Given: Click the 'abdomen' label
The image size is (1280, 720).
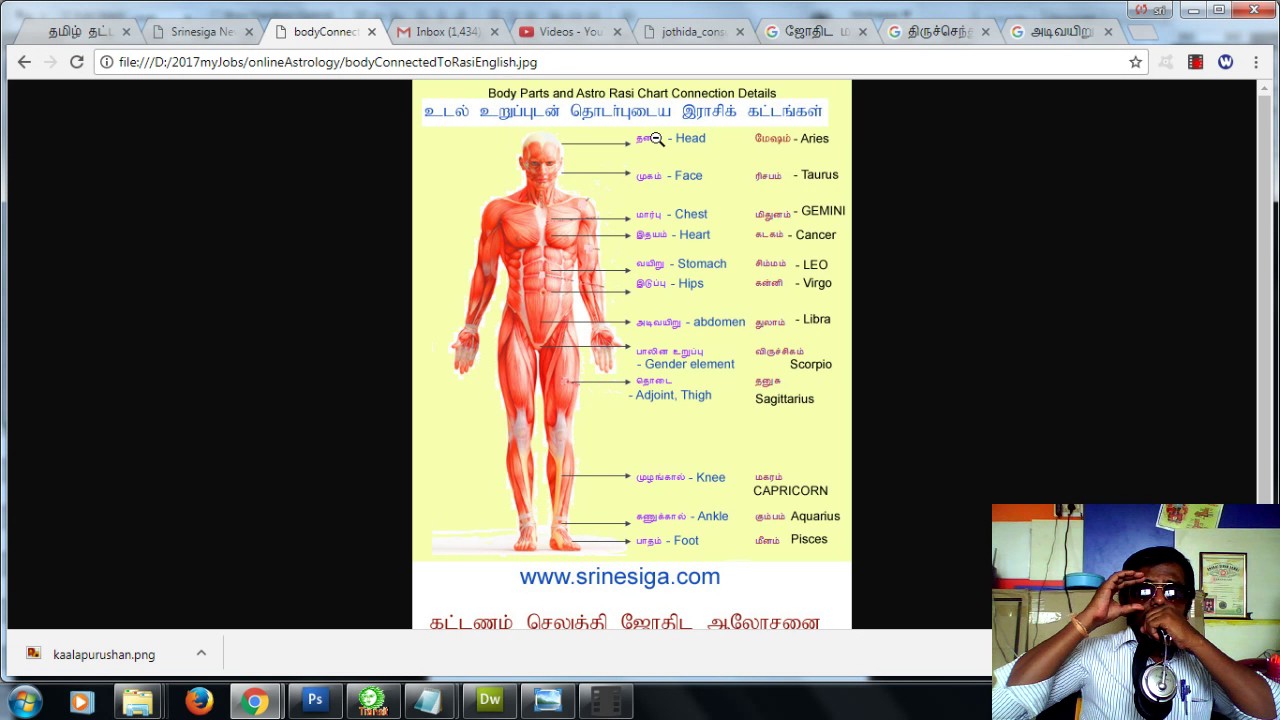Looking at the screenshot, I should coord(719,322).
